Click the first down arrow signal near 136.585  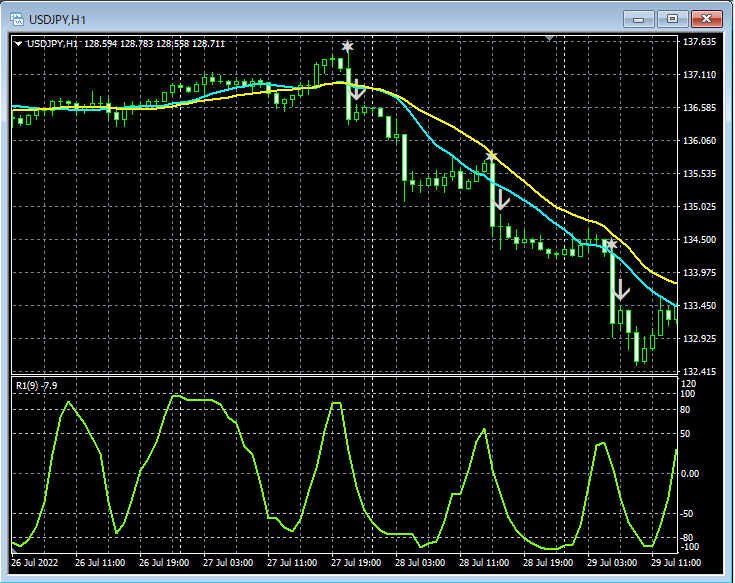[357, 90]
